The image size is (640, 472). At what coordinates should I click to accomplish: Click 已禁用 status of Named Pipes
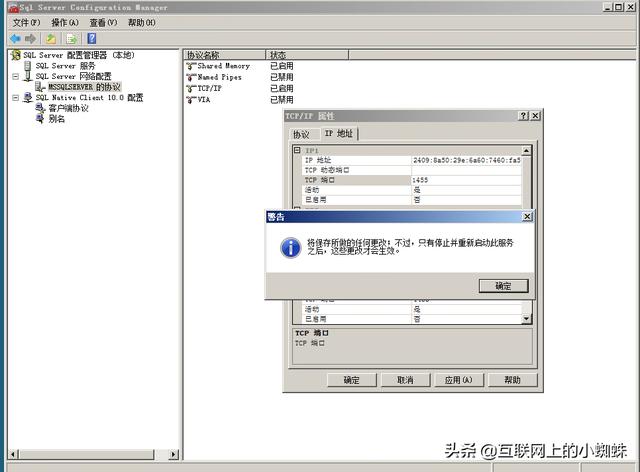click(282, 77)
